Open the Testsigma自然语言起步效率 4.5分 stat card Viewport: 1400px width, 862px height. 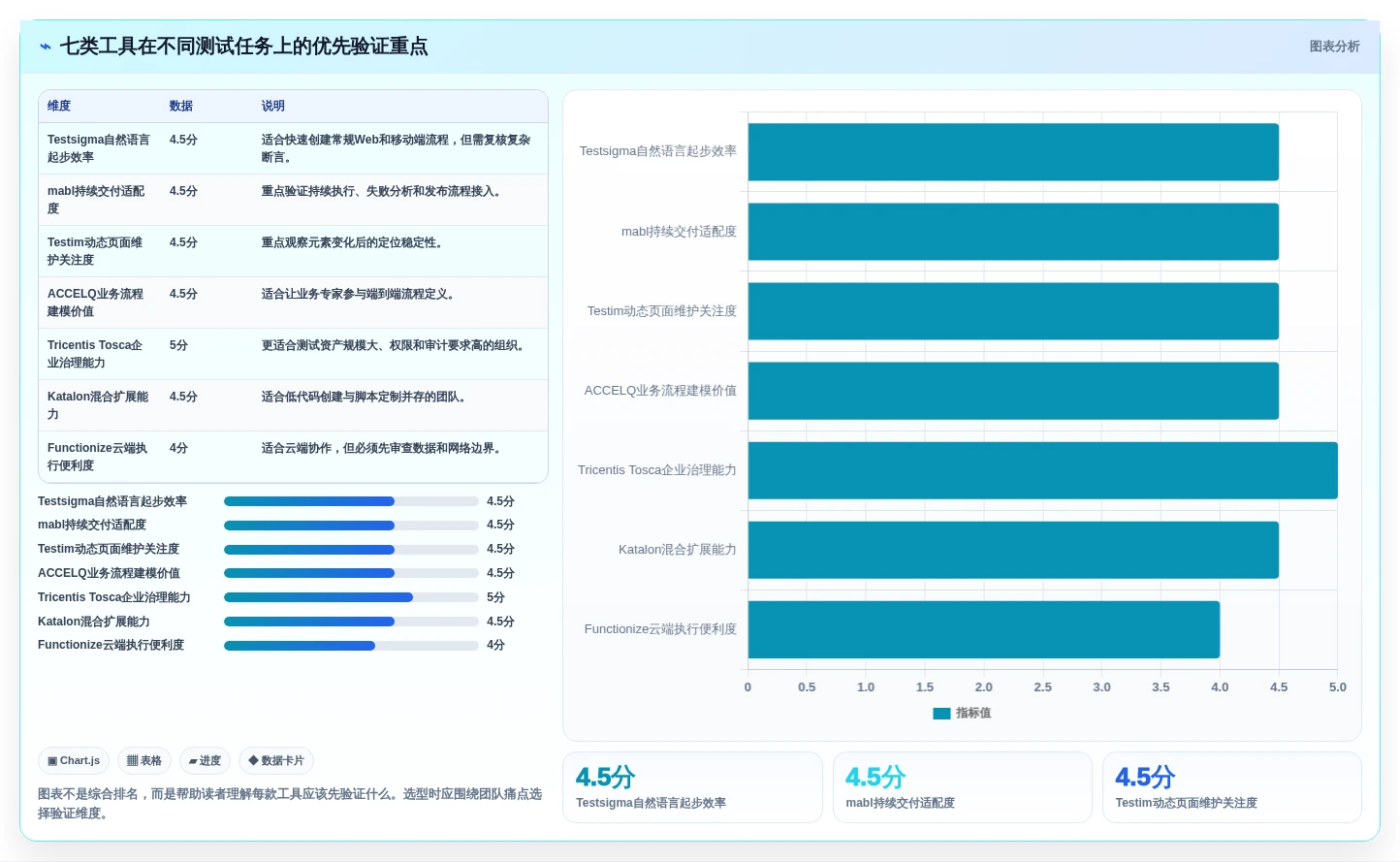coord(692,787)
